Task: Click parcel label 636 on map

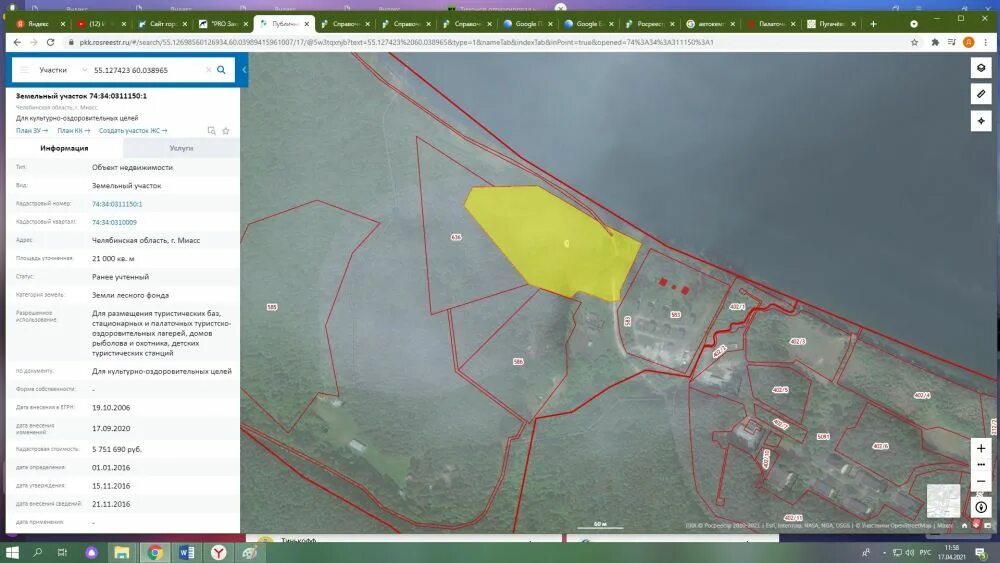Action: [x=455, y=237]
